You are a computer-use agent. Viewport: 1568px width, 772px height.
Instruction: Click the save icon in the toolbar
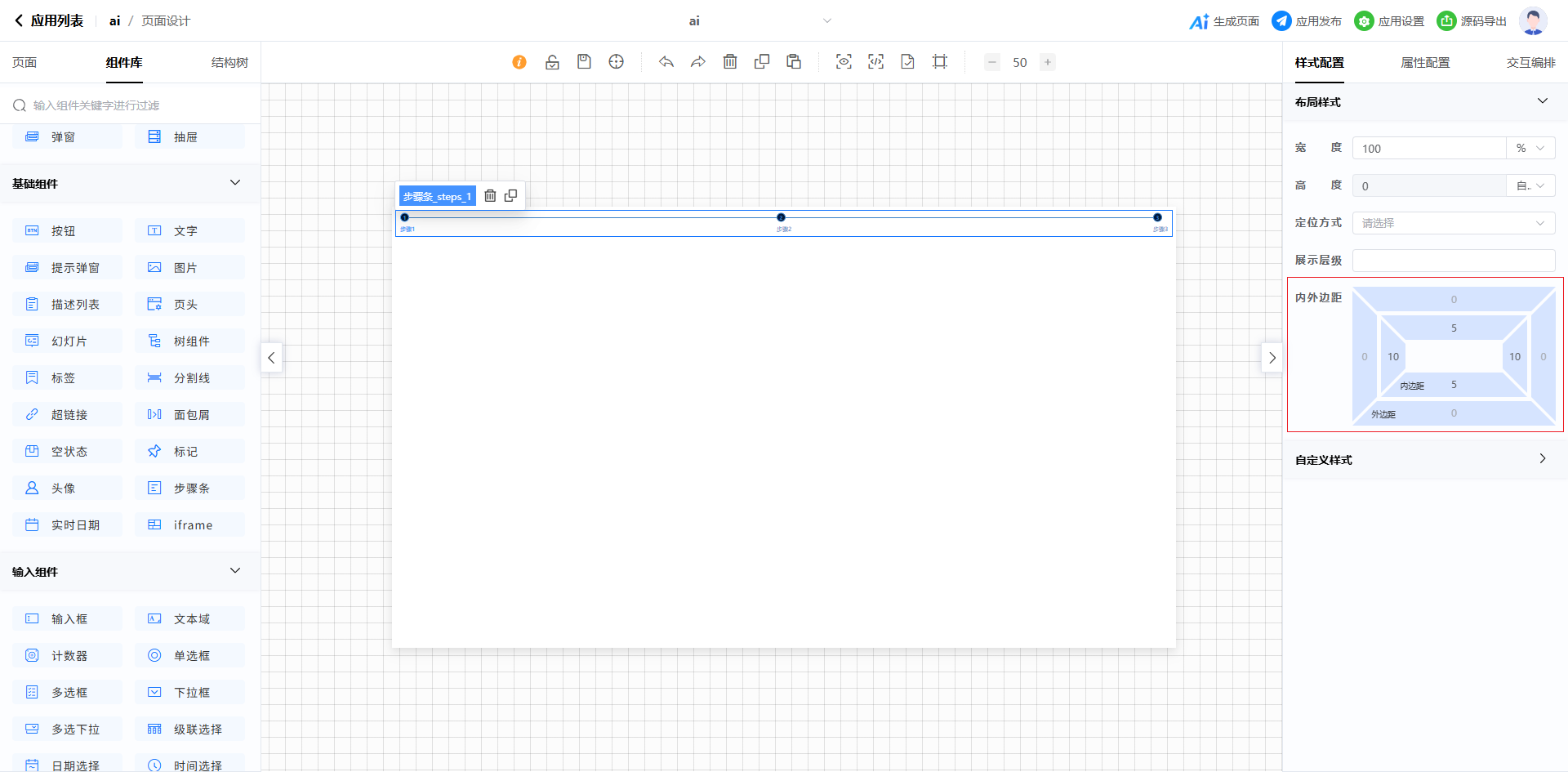584,62
